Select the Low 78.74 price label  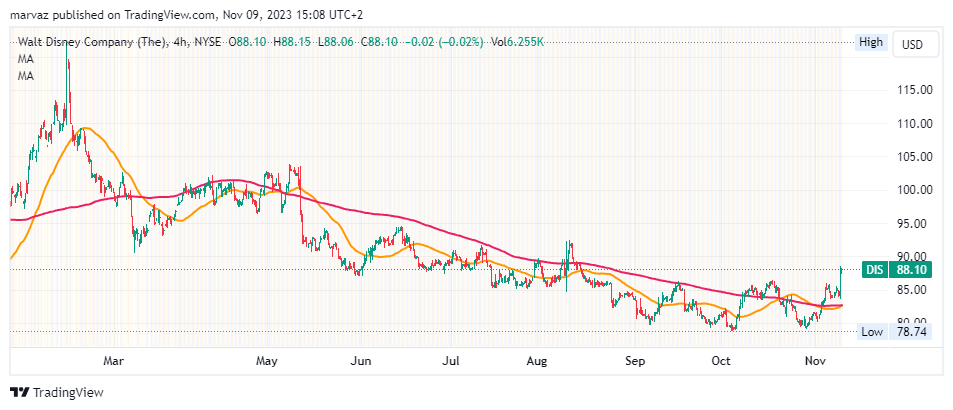click(895, 332)
